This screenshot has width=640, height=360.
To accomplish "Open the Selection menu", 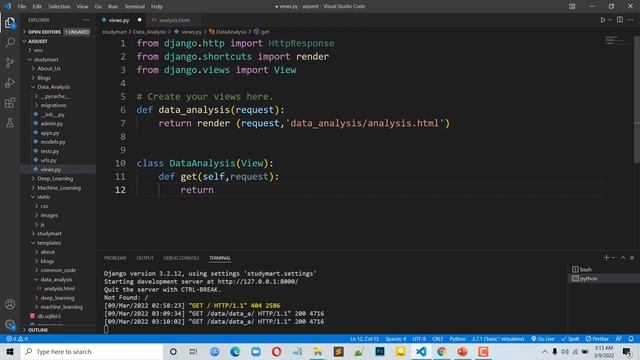I will tap(59, 6).
